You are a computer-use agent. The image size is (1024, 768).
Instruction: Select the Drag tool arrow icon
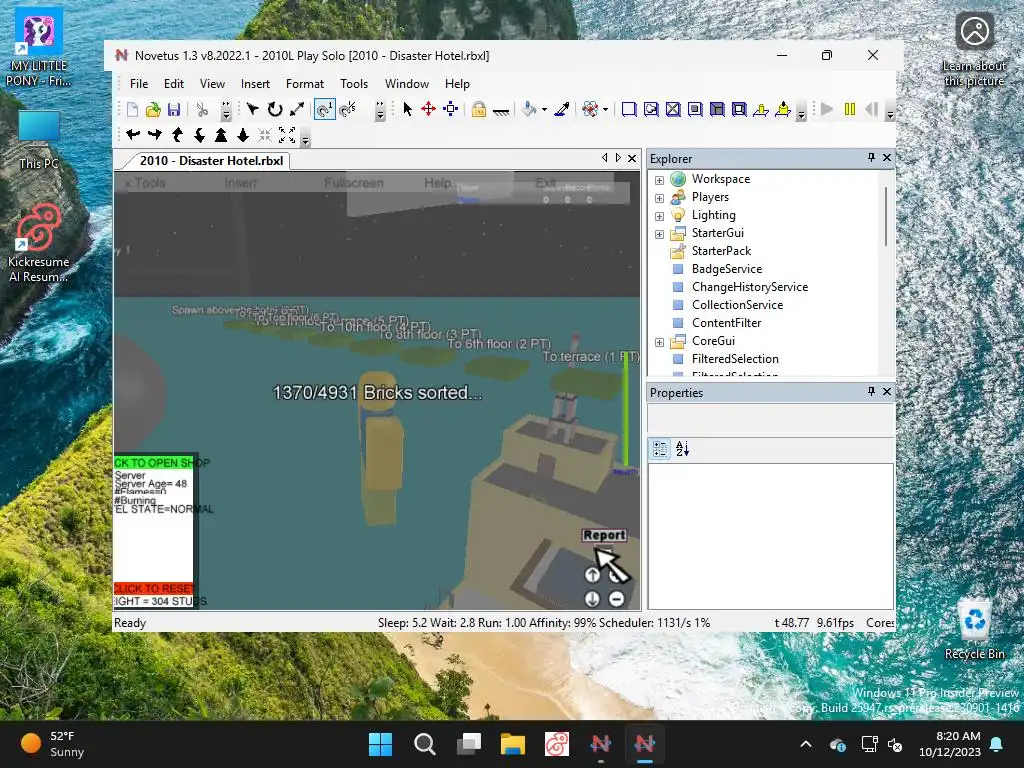point(253,109)
